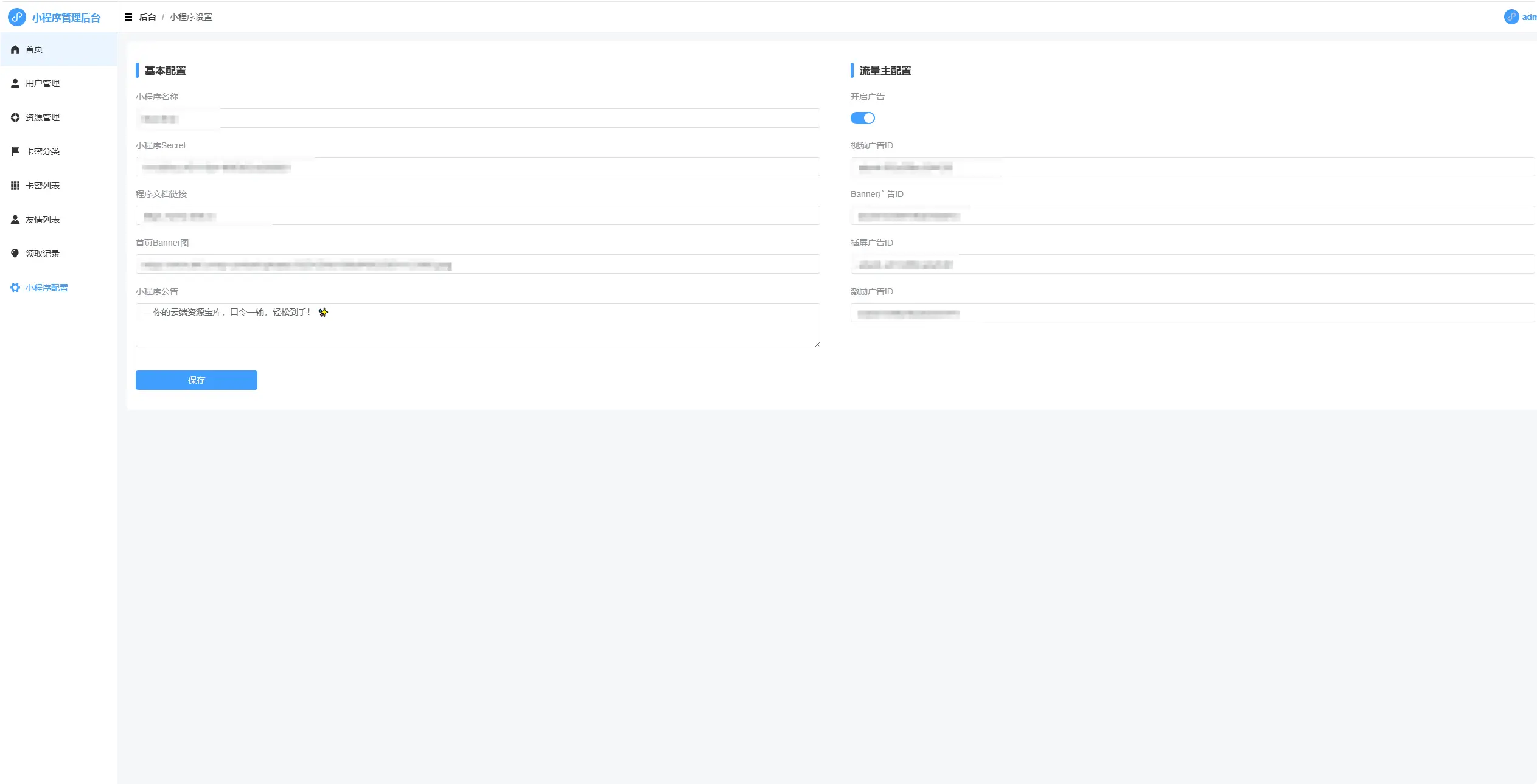This screenshot has height=784, width=1537.
Task: Disable the 开启广告 switch
Action: [x=862, y=118]
